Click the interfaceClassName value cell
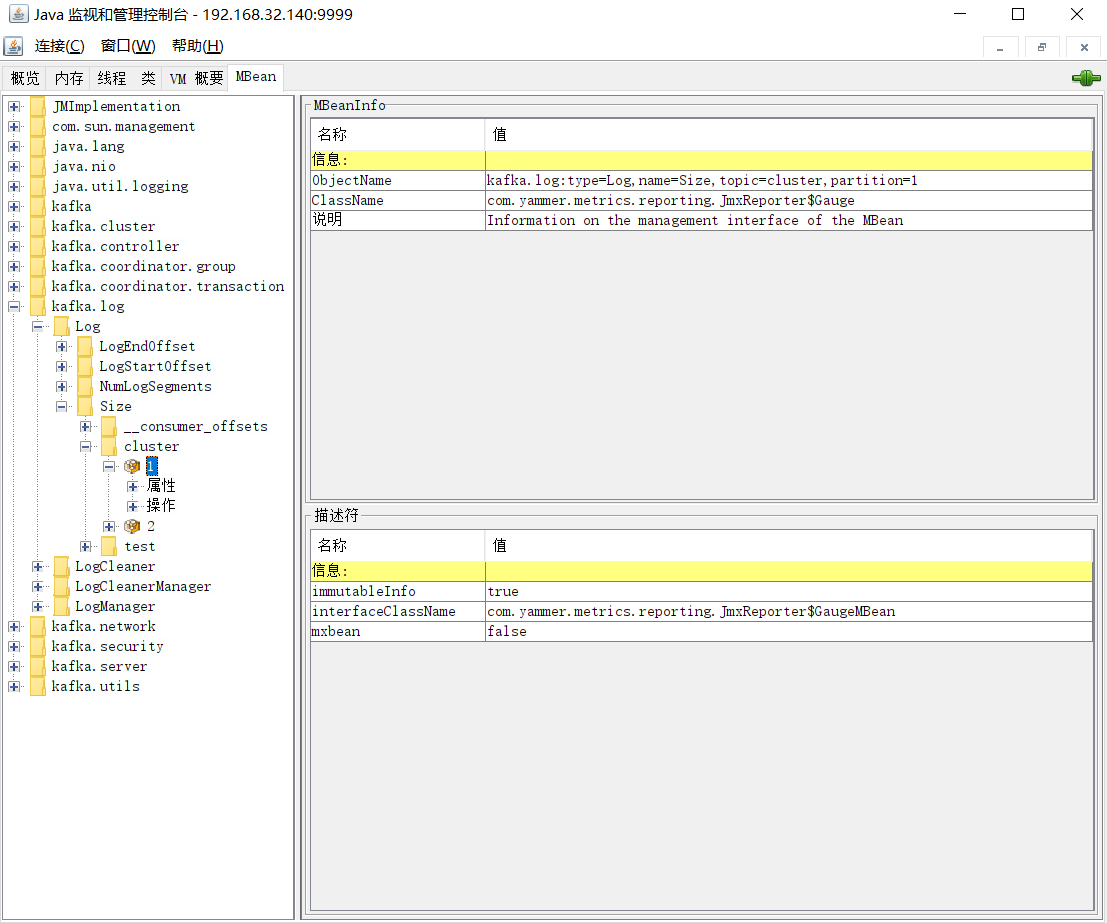This screenshot has width=1107, height=923. pyautogui.click(x=789, y=612)
